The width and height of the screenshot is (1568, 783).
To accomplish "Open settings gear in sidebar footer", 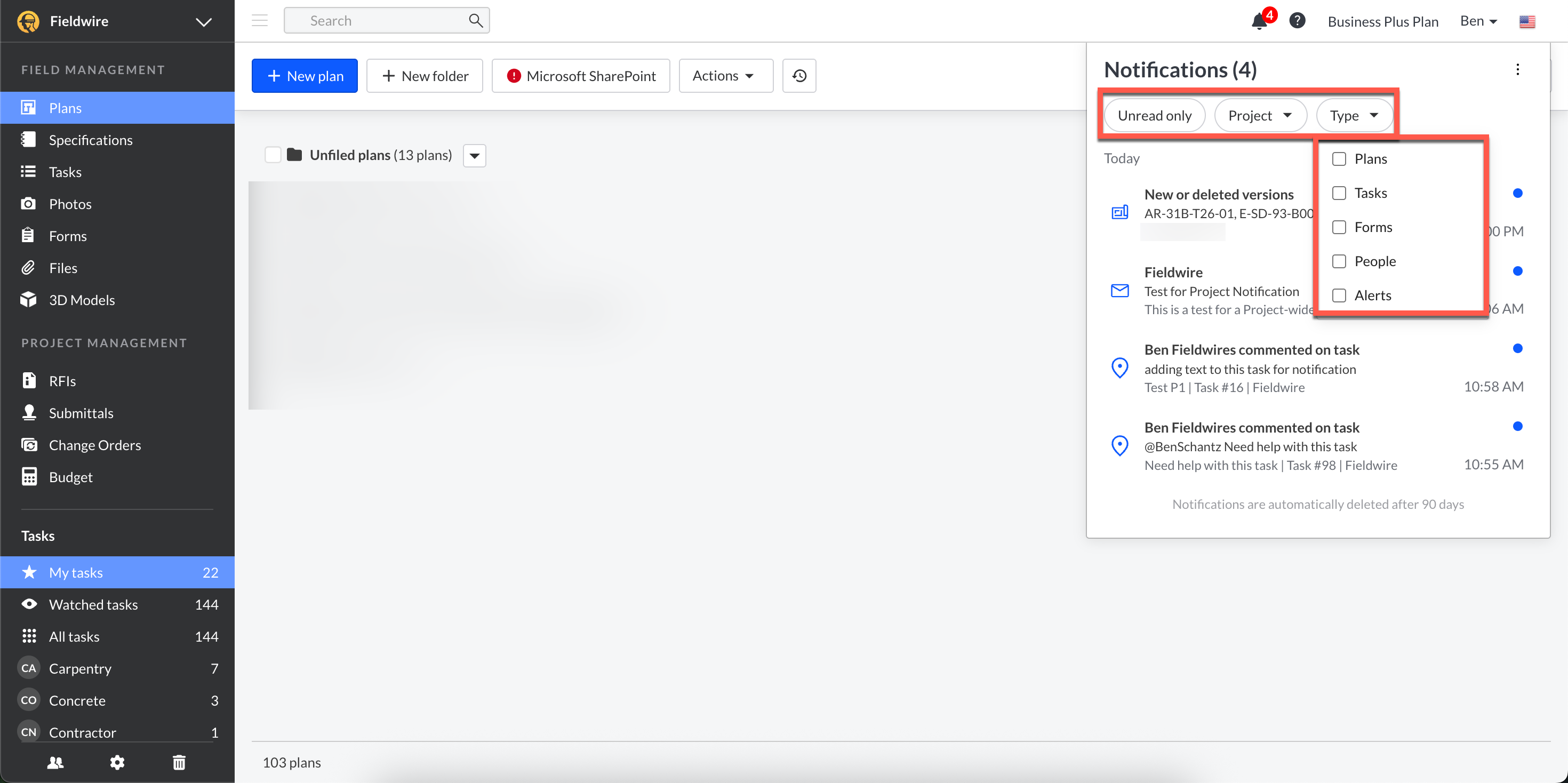I will click(117, 762).
